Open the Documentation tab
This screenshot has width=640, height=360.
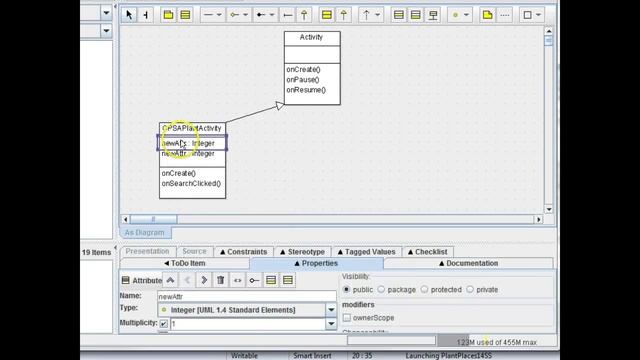click(468, 263)
